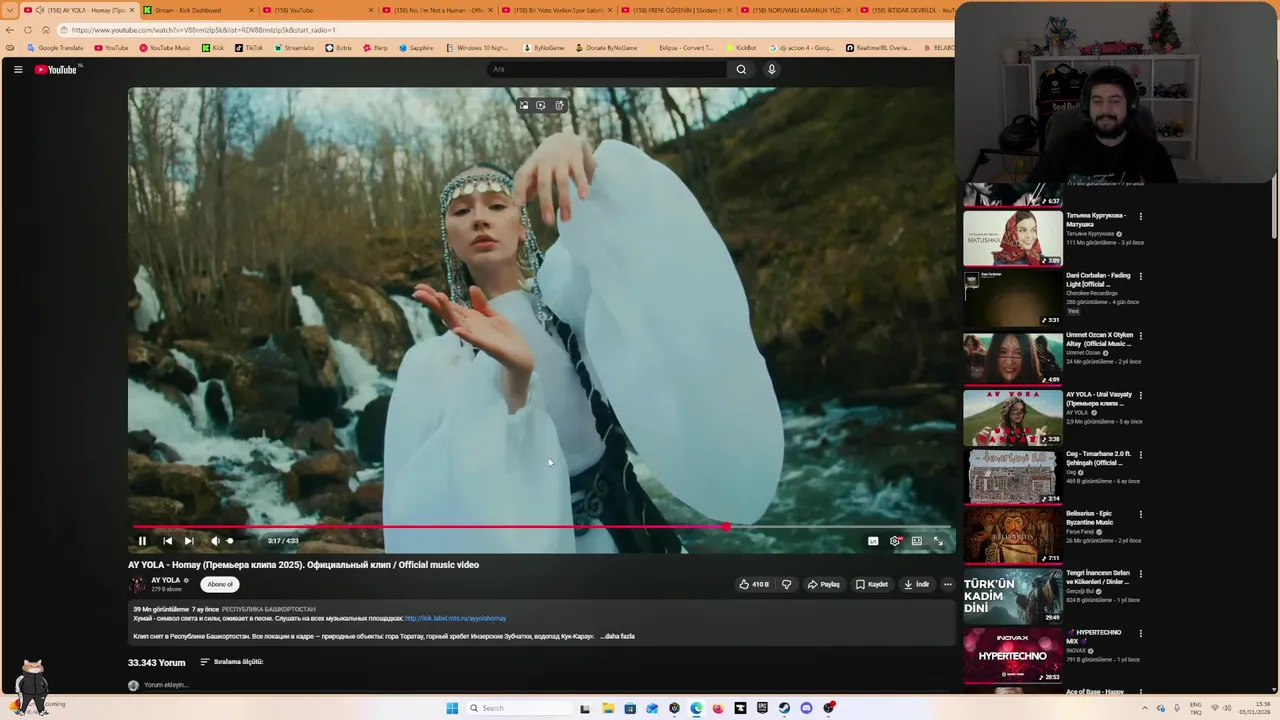Click the YouTube search input field
Screen dimensions: 1280x720
(x=608, y=69)
